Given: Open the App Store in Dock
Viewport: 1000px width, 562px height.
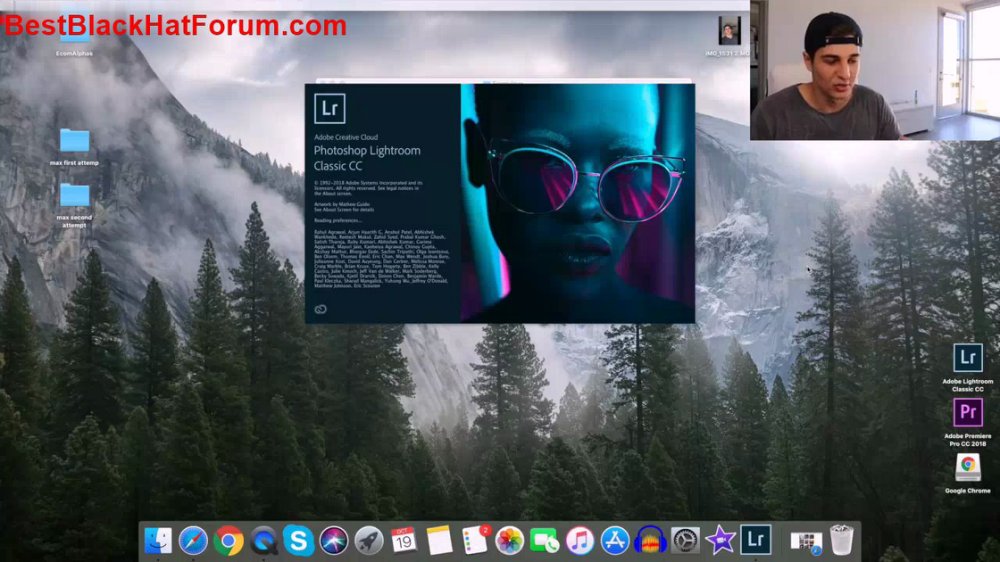Looking at the screenshot, I should coord(615,541).
